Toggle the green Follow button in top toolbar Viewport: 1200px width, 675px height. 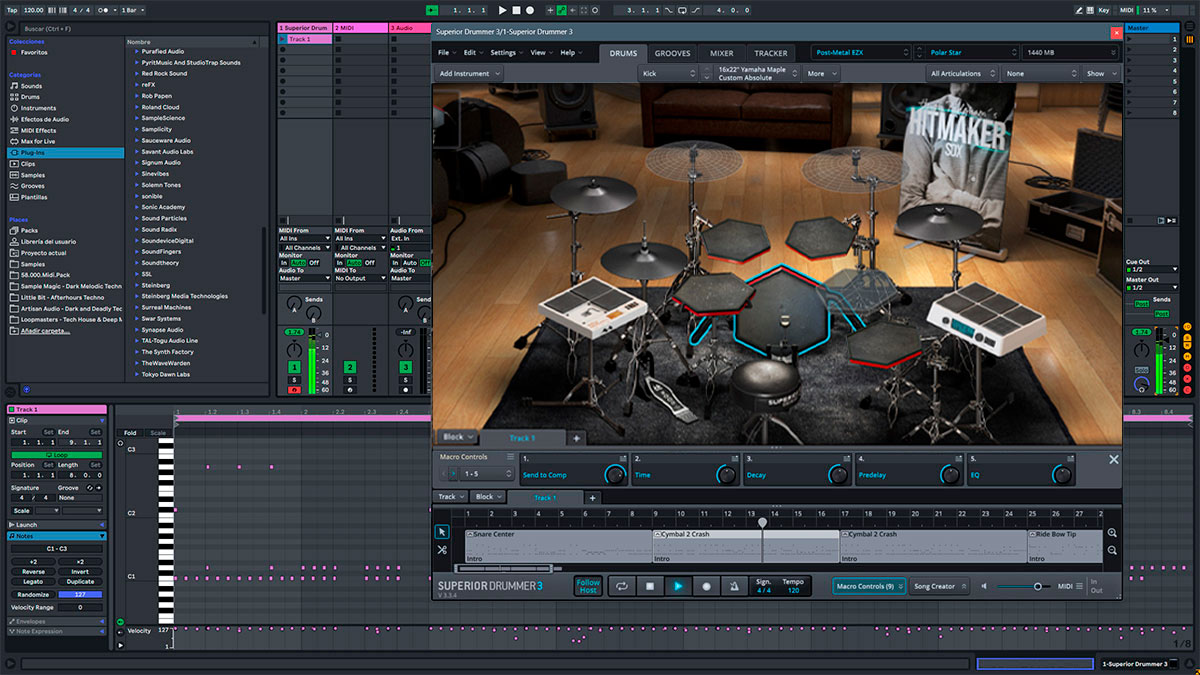pos(432,10)
